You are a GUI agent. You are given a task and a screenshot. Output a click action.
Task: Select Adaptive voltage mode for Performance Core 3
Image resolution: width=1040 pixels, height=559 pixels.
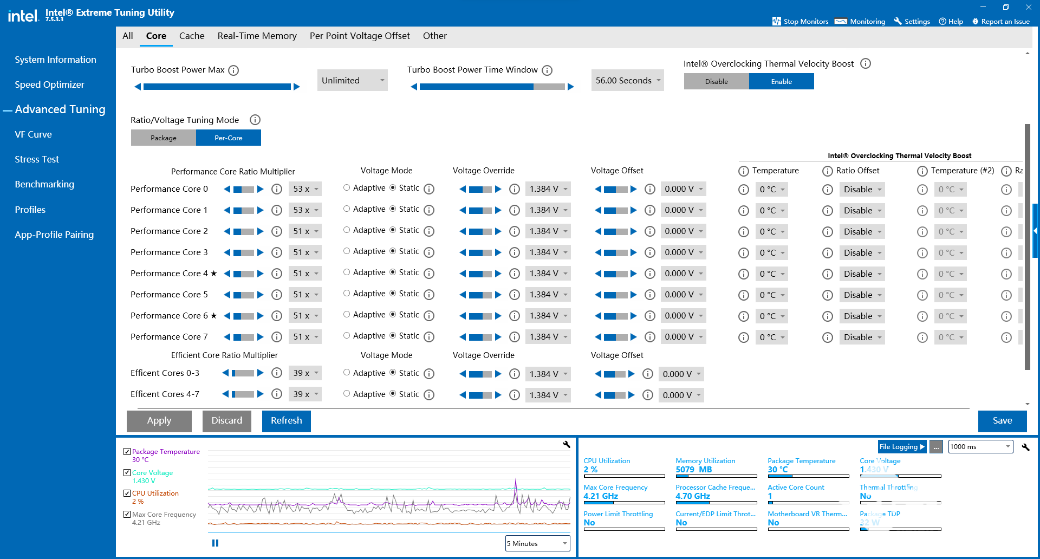coord(346,252)
